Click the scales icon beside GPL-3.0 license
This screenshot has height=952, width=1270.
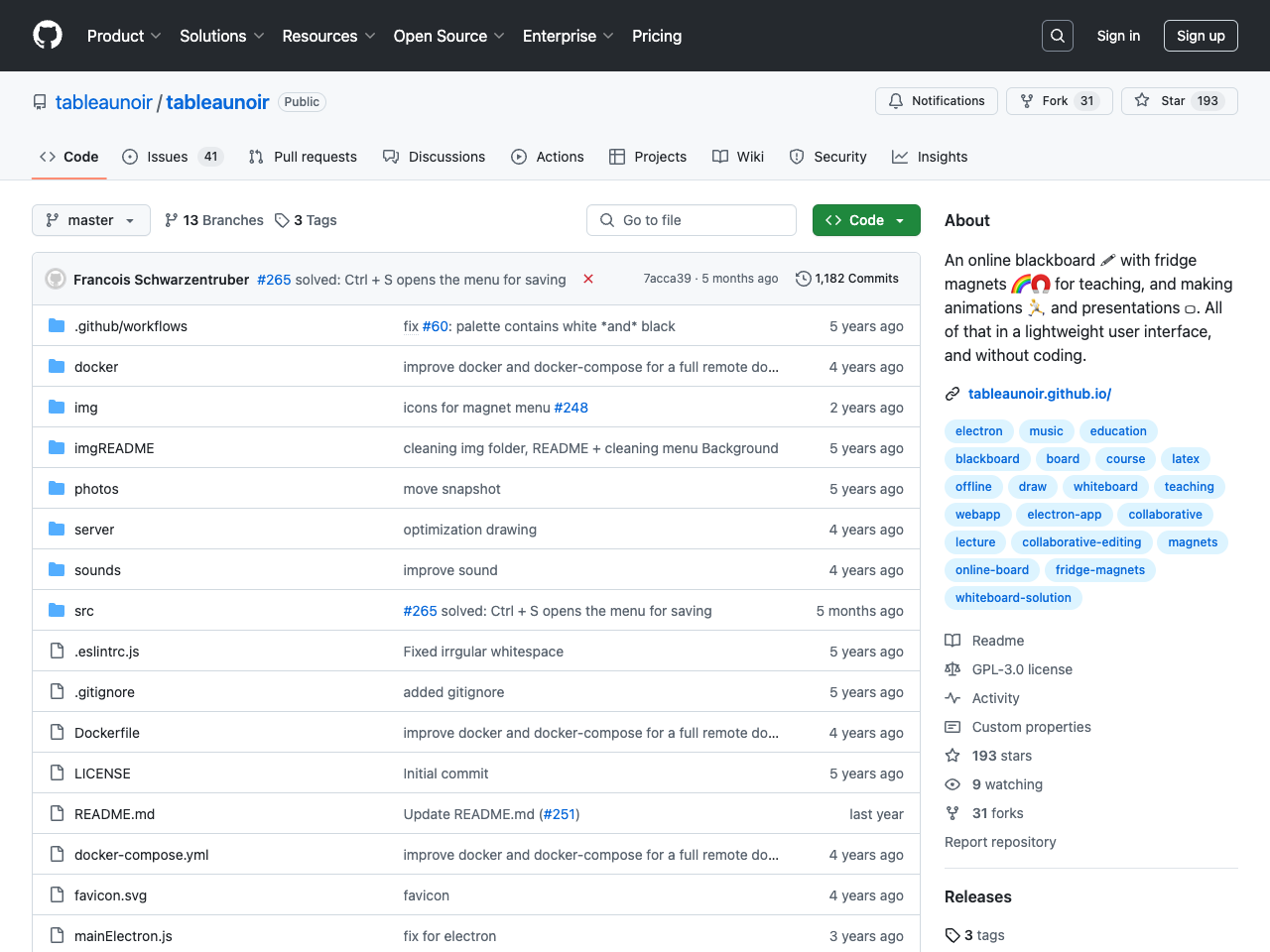pyautogui.click(x=952, y=669)
